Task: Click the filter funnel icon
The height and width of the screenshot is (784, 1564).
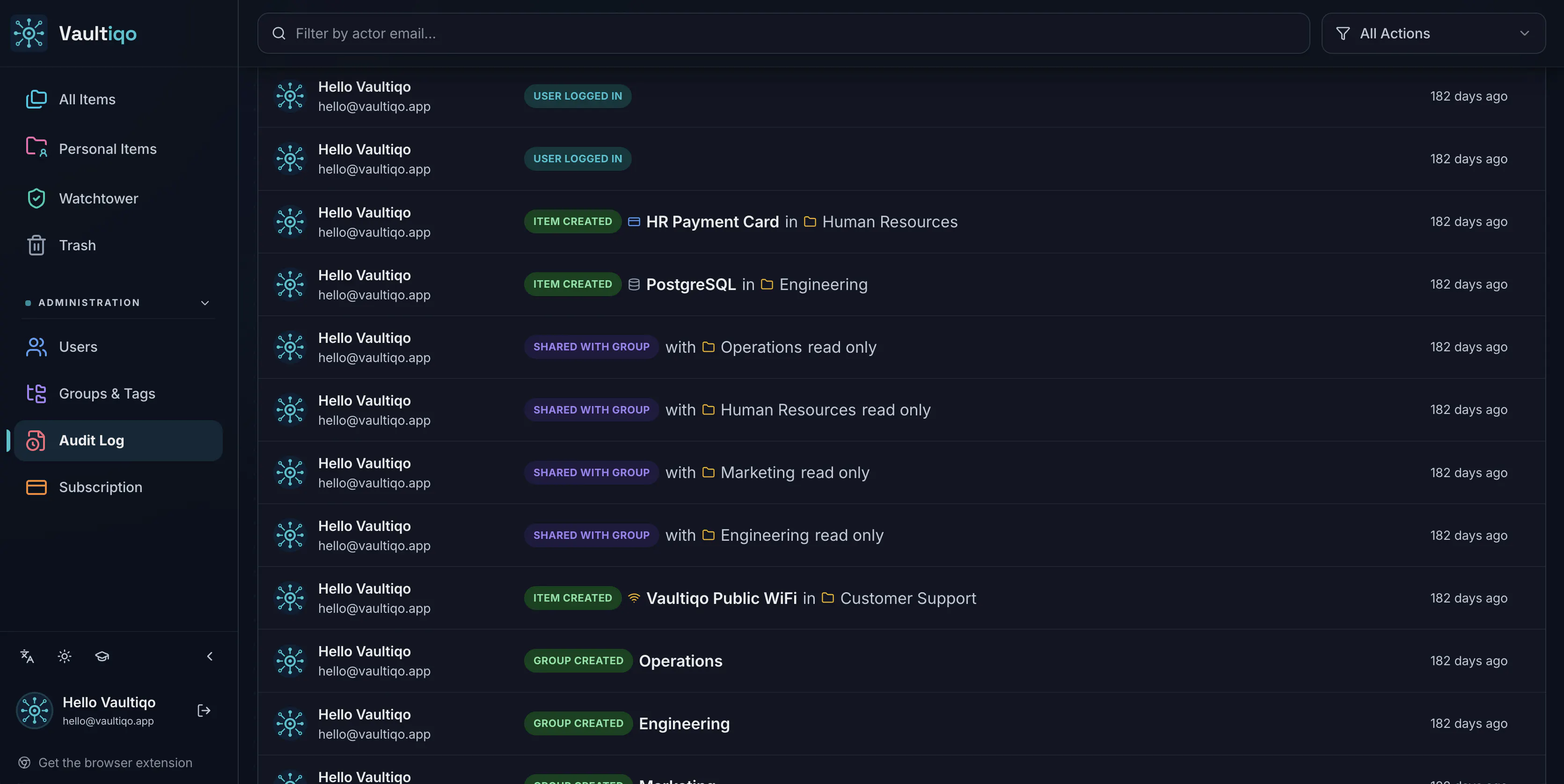Action: [1343, 33]
